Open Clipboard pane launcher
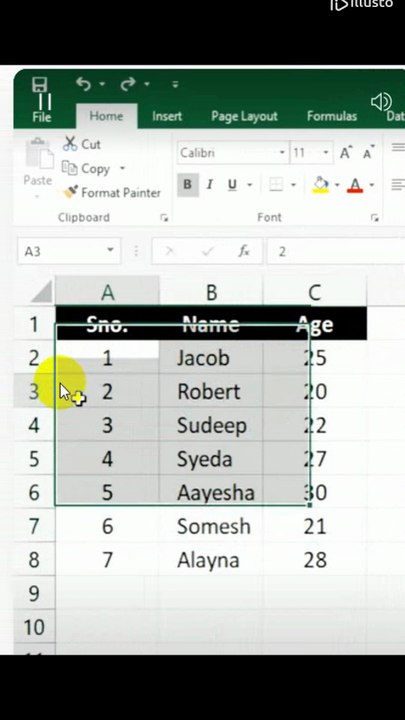 coord(164,218)
